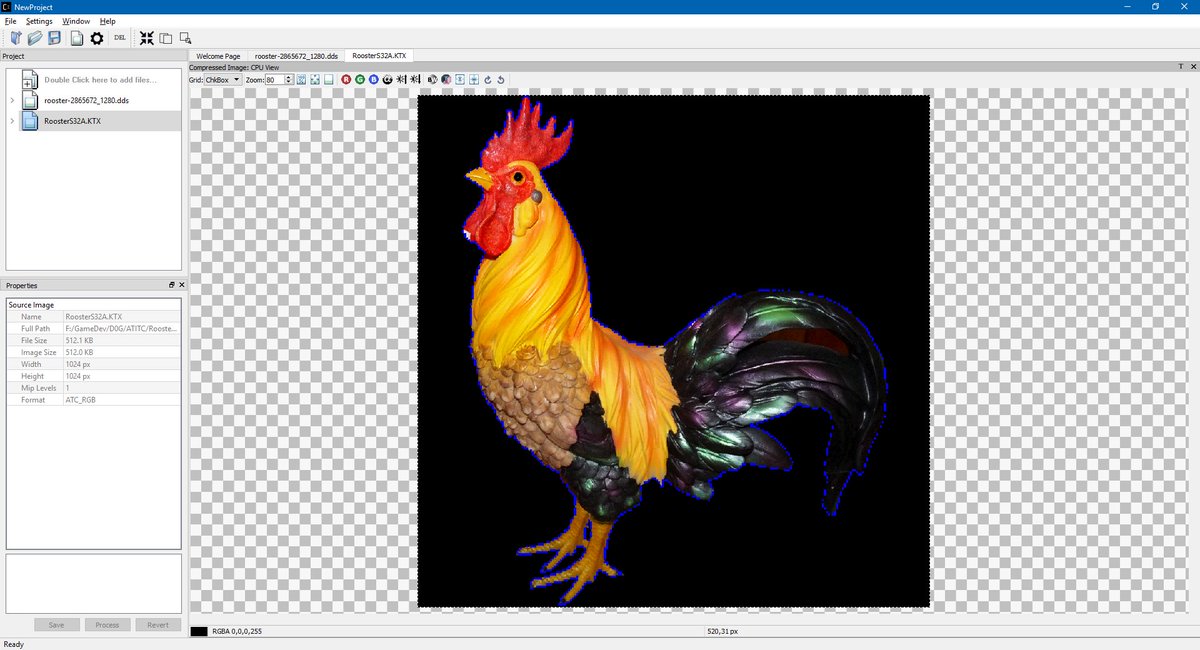Click the compress inward-arrows icon

(147, 38)
